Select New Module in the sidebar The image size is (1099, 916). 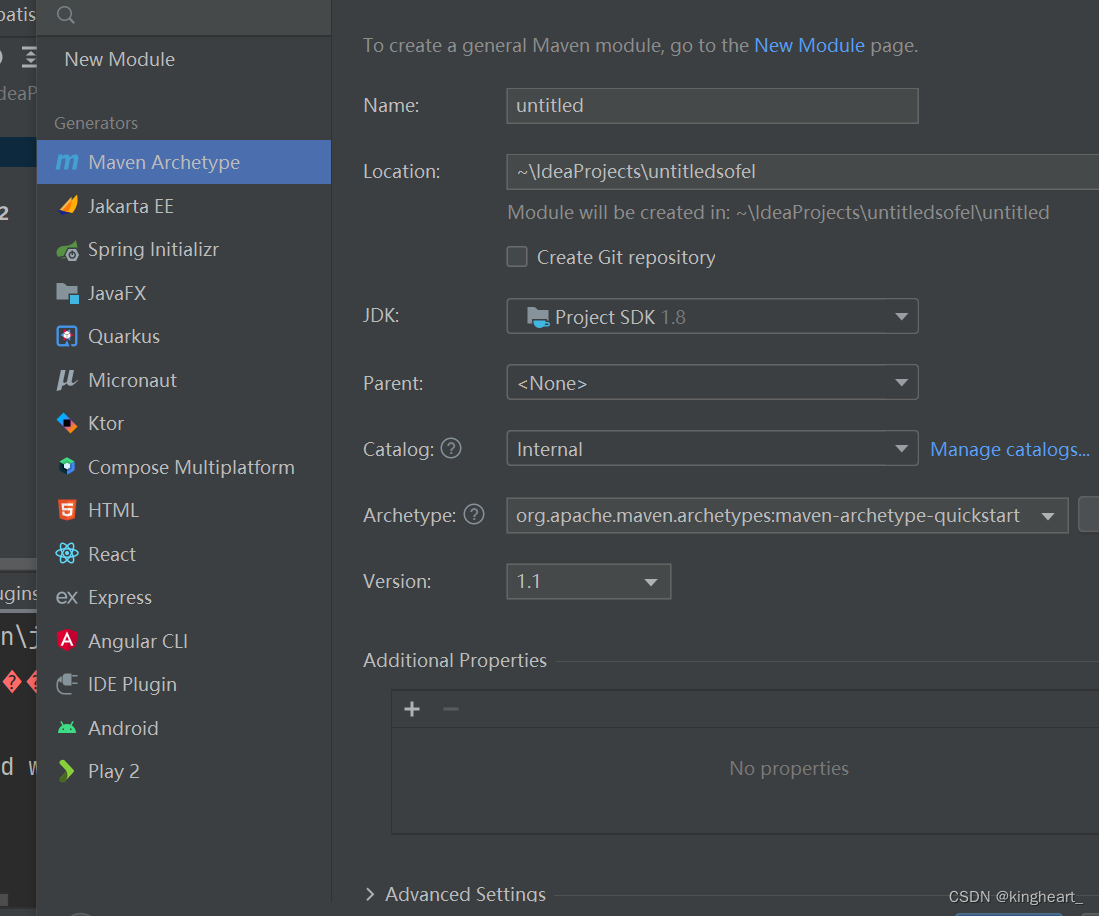[120, 60]
